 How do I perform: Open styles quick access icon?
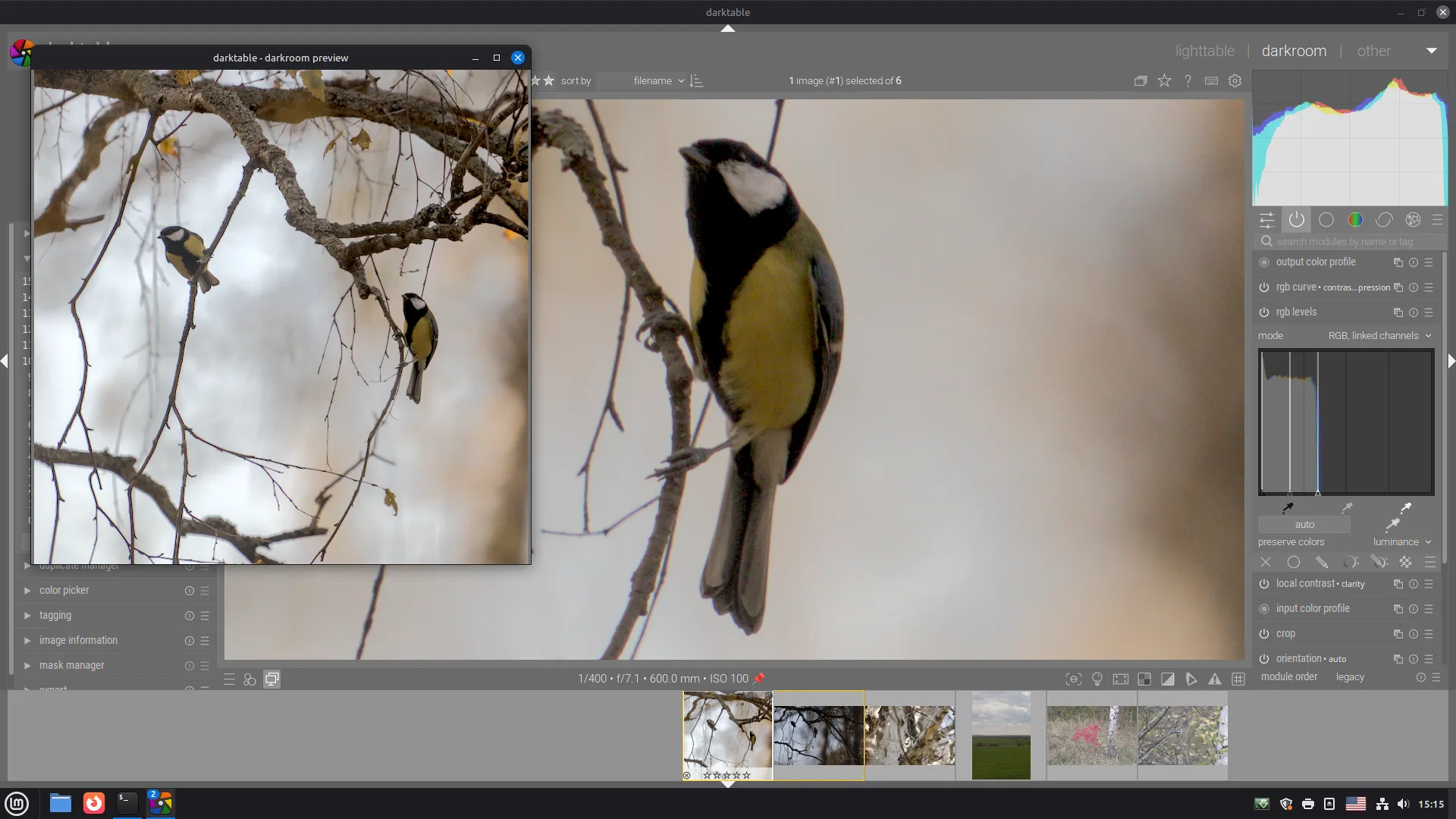pos(249,679)
